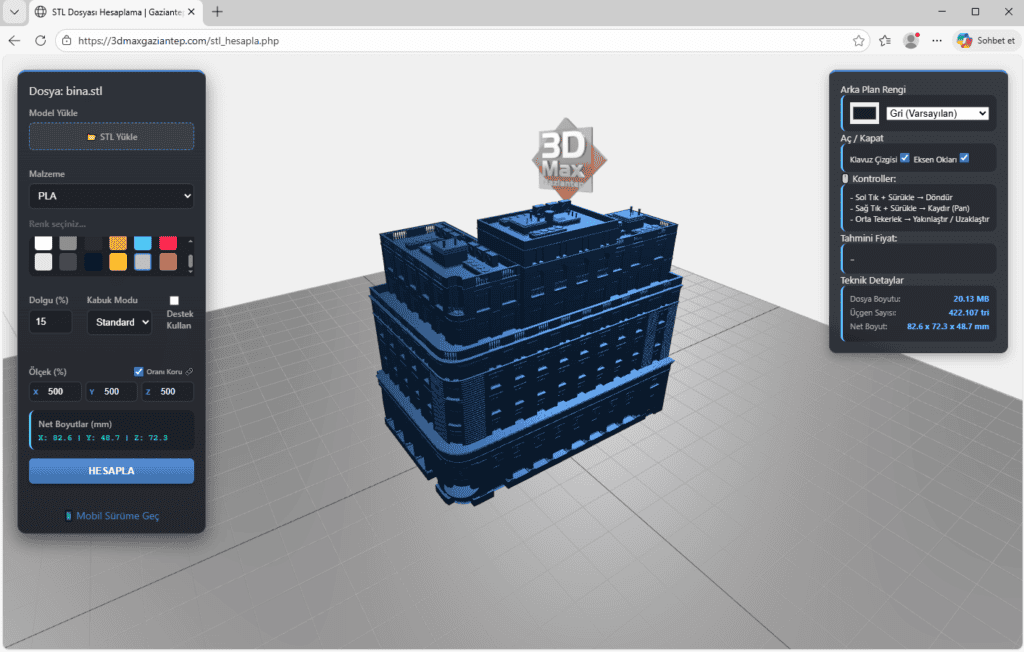Image resolution: width=1024 pixels, height=652 pixels.
Task: Change the Gri (Varsayılan) background dropdown
Action: 938,113
